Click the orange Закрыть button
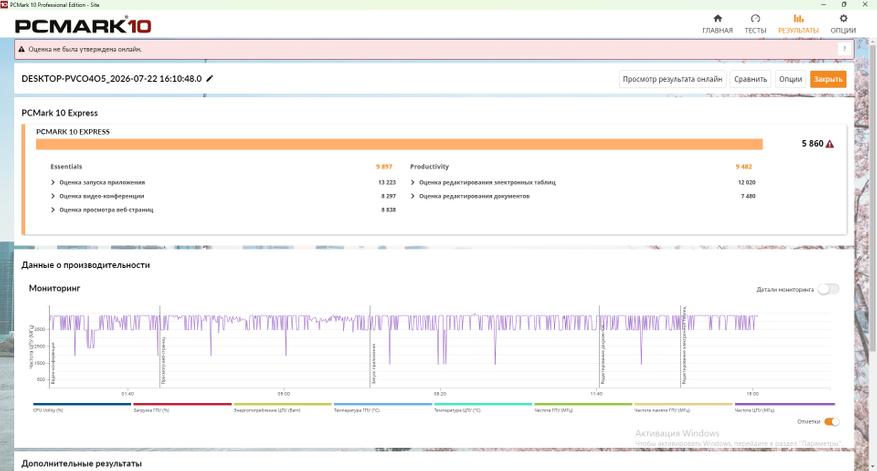The height and width of the screenshot is (471, 877). coord(828,79)
